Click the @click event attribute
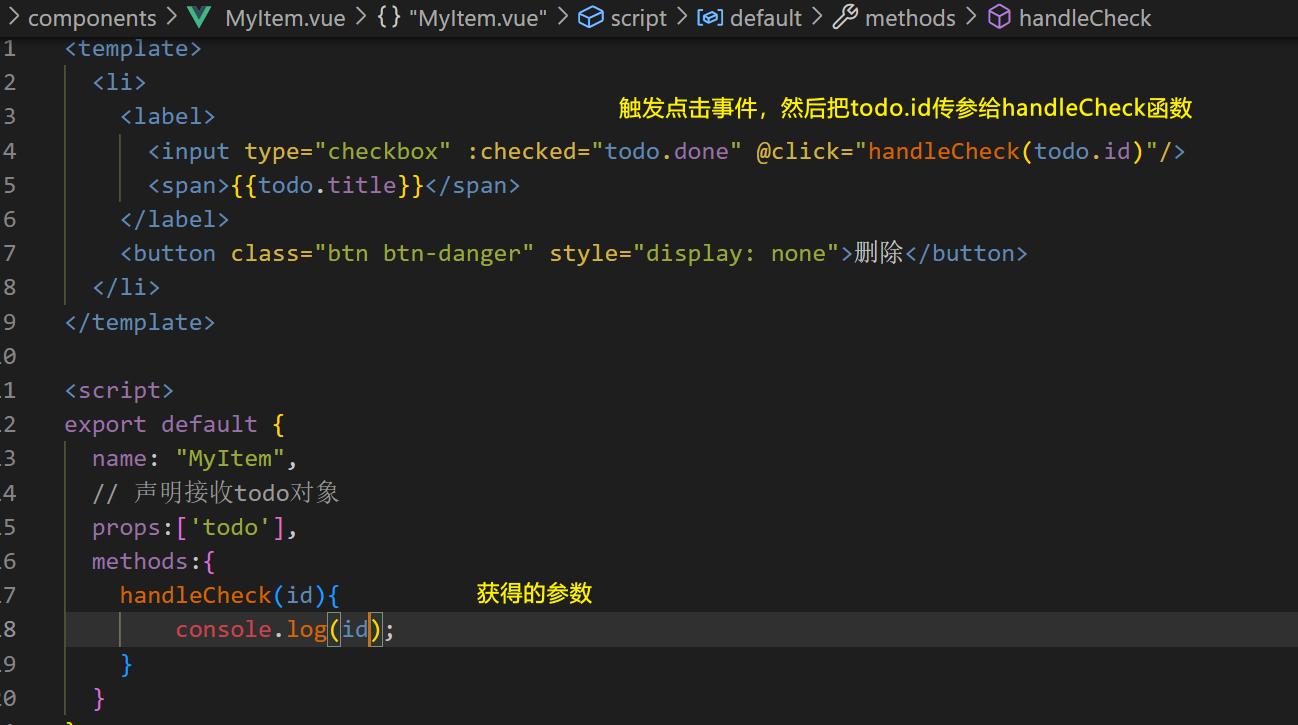The image size is (1298, 725). point(798,151)
